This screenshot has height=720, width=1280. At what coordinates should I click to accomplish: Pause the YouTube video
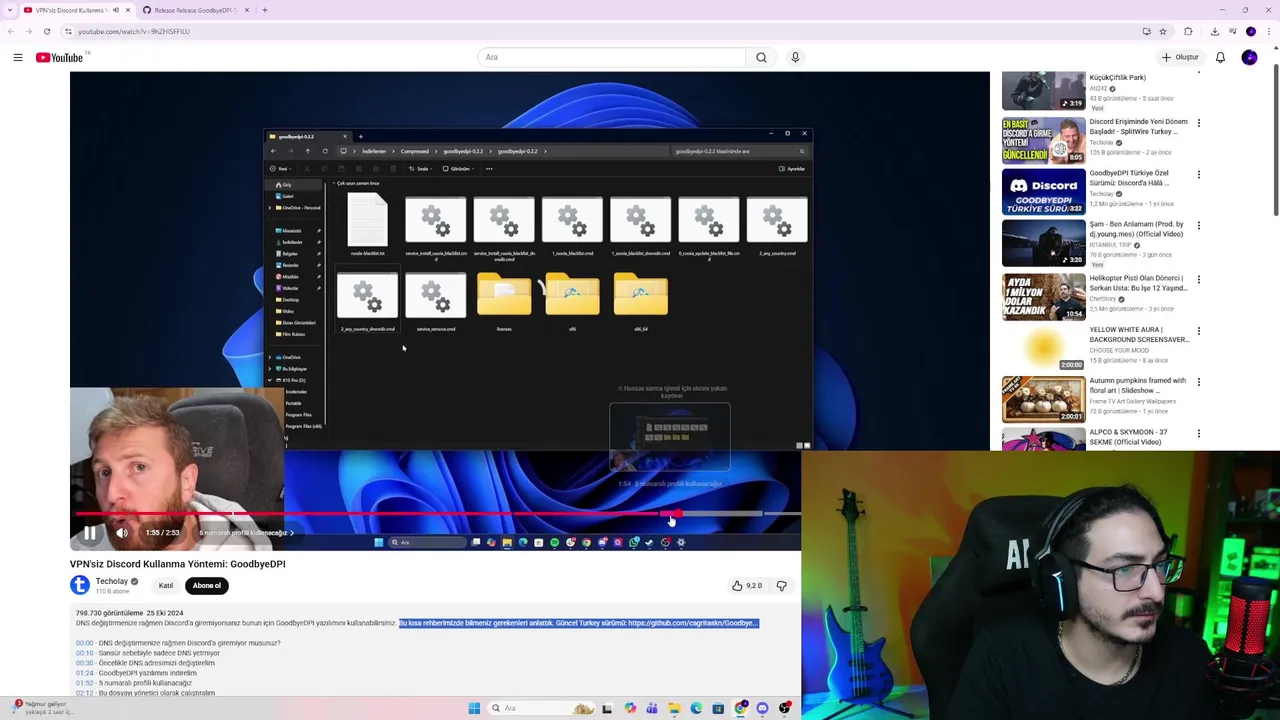coord(90,533)
